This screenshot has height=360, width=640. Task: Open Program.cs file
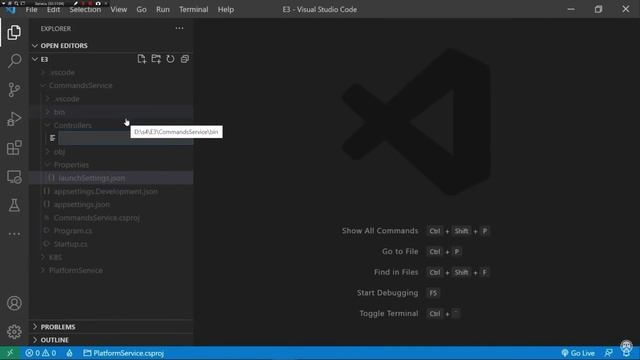click(x=111, y=231)
